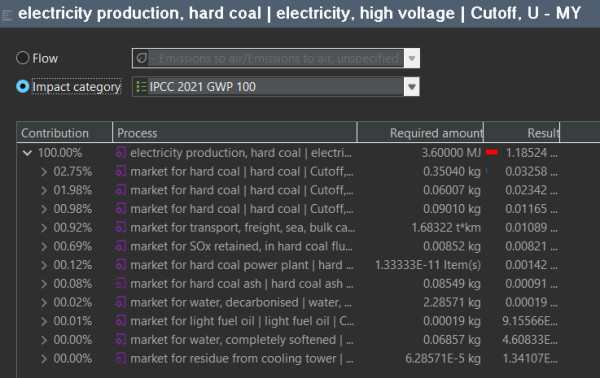This screenshot has height=378, width=600.
Task: Click process icon of 0.09010 kg hard coal row
Action: [x=121, y=209]
